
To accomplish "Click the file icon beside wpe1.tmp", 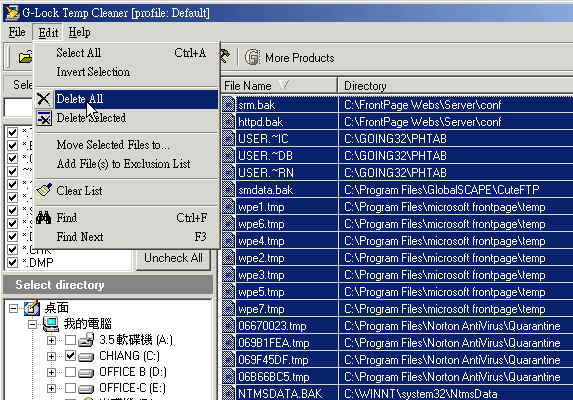I will 228,207.
